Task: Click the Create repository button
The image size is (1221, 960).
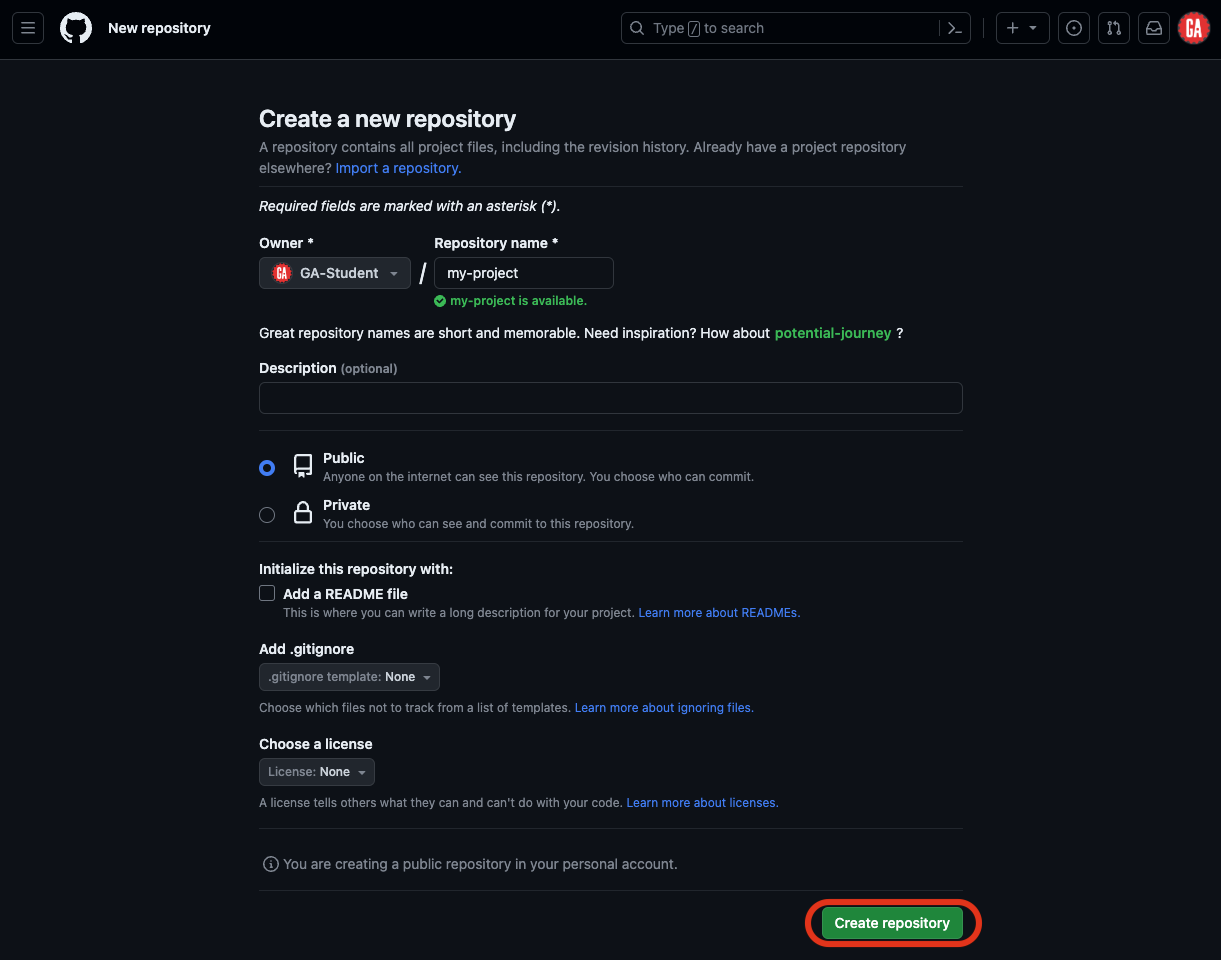Action: 891,923
